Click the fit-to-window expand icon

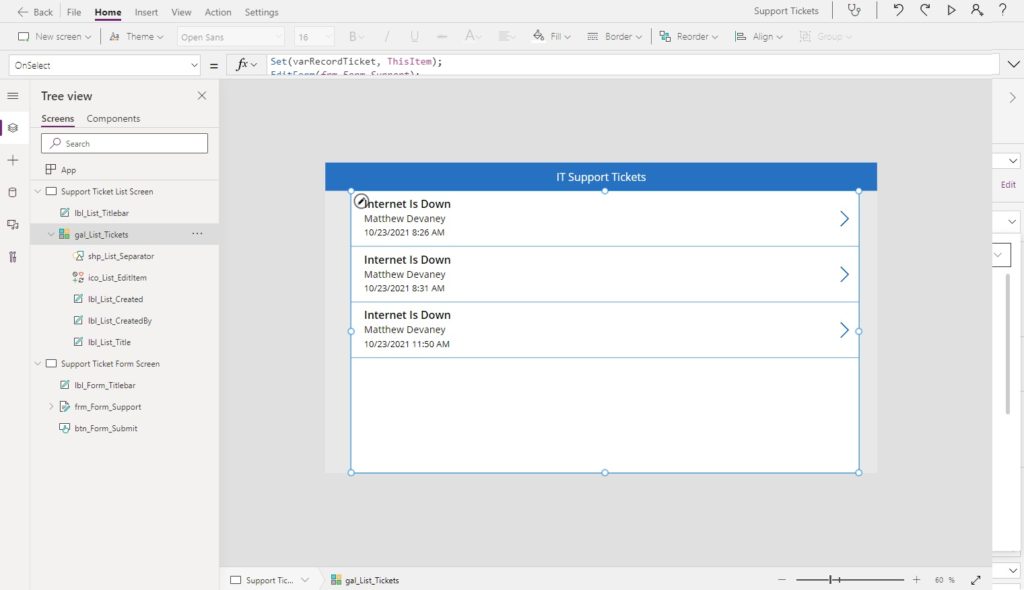(976, 580)
